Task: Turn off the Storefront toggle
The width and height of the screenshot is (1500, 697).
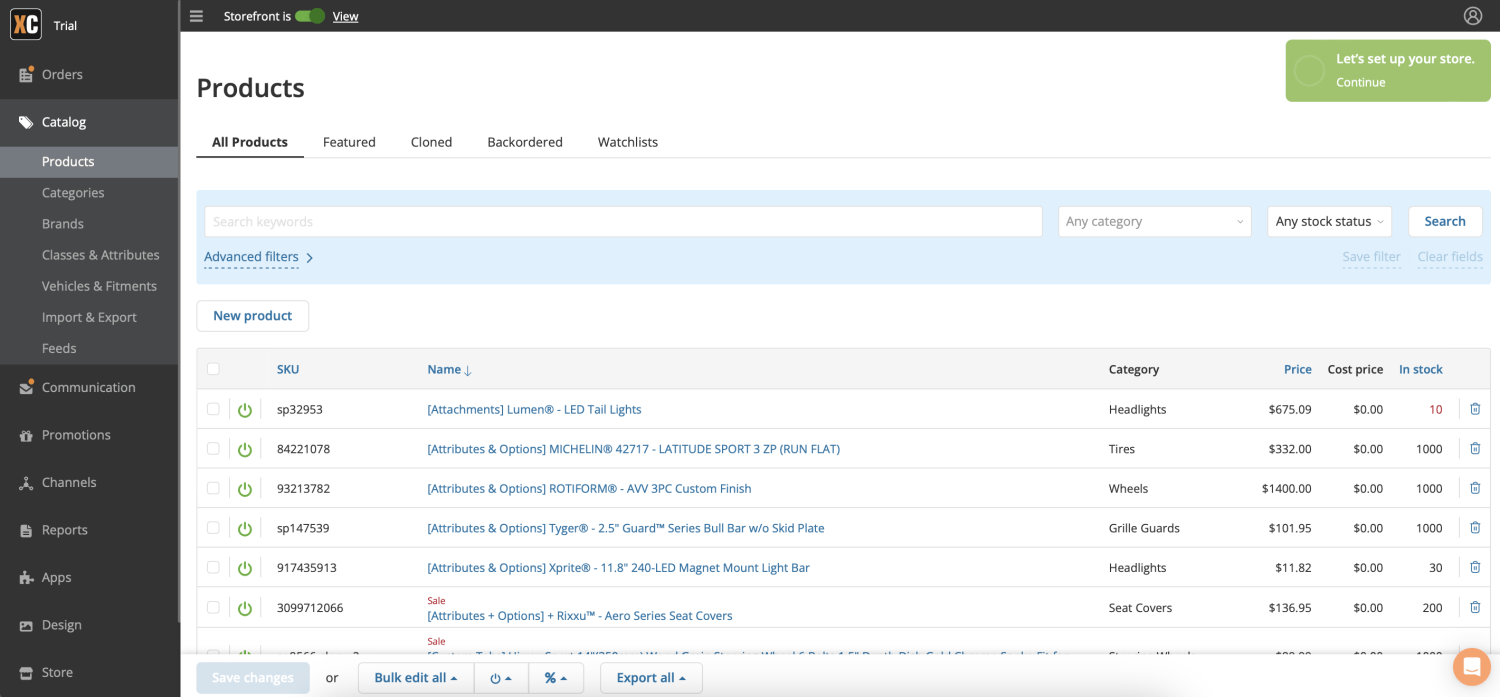Action: (310, 16)
